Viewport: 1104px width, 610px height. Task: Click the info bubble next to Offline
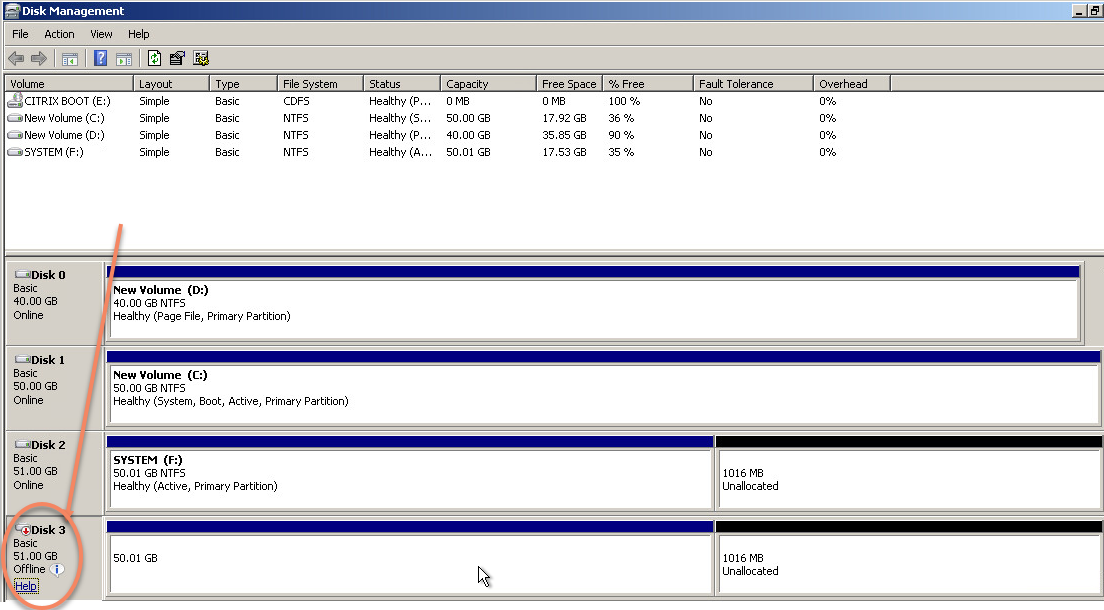point(57,570)
